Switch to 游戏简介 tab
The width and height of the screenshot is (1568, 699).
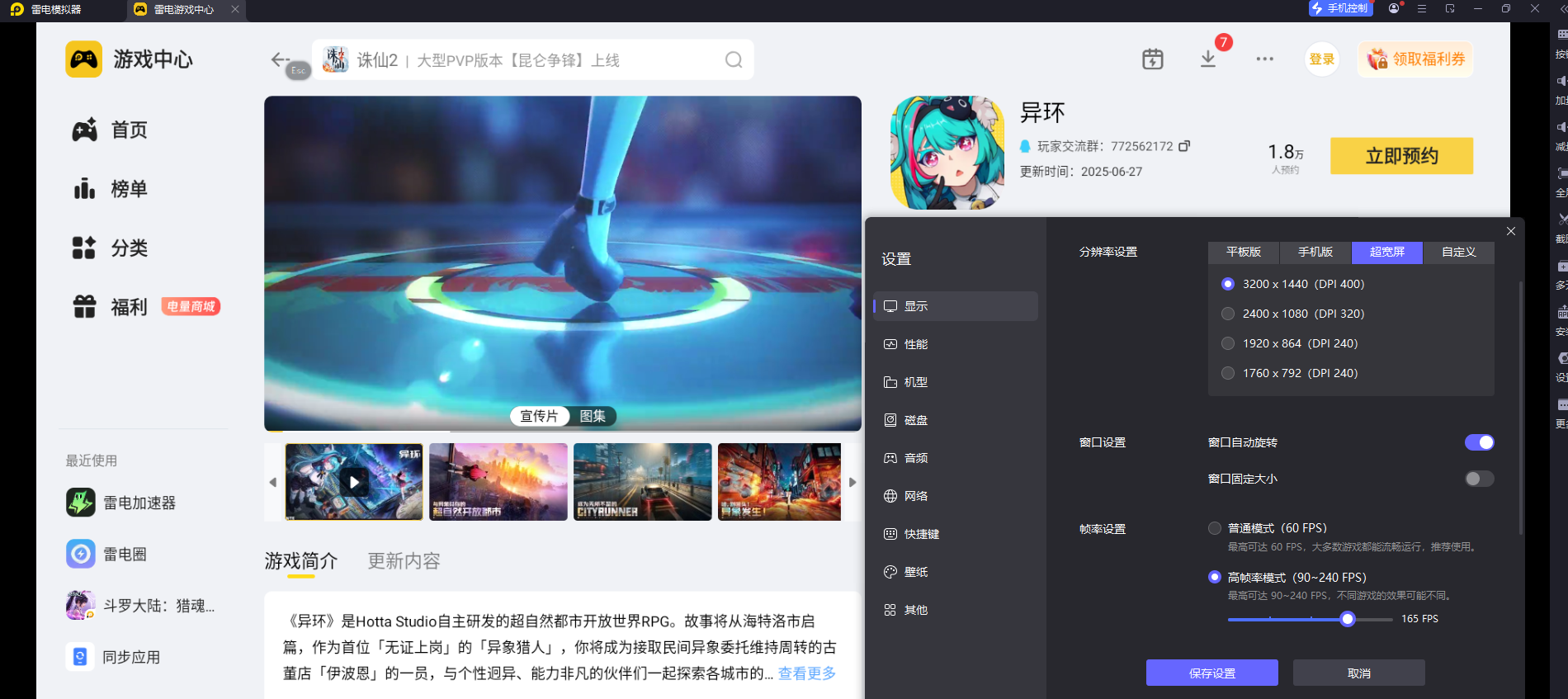(301, 561)
